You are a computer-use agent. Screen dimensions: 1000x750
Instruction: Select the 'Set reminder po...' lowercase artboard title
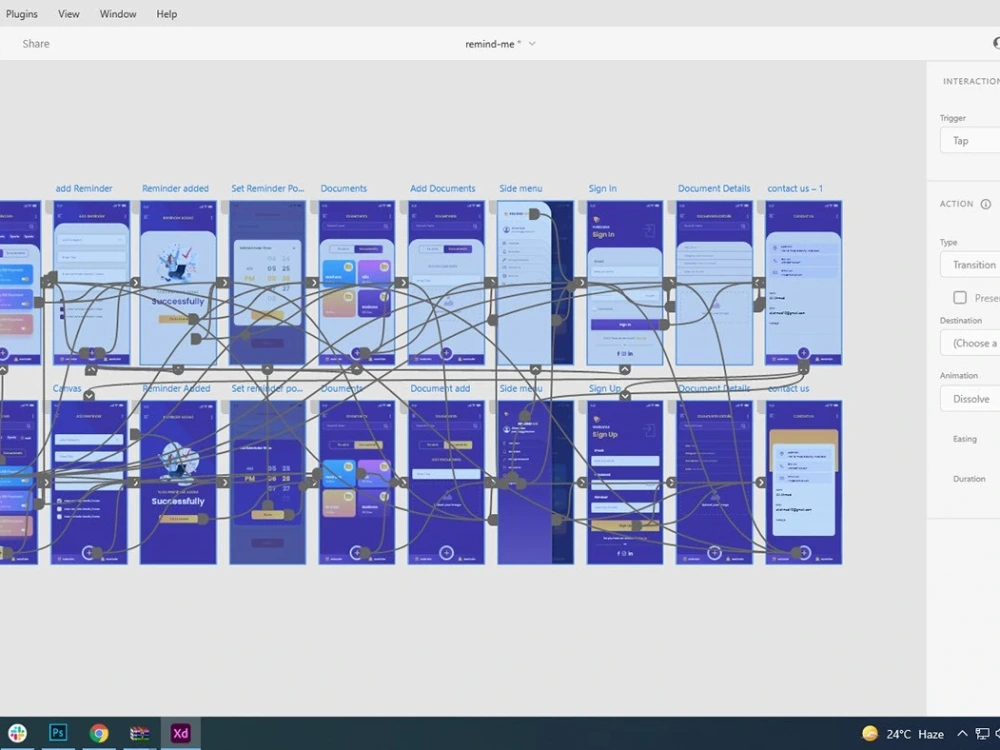pyautogui.click(x=267, y=388)
